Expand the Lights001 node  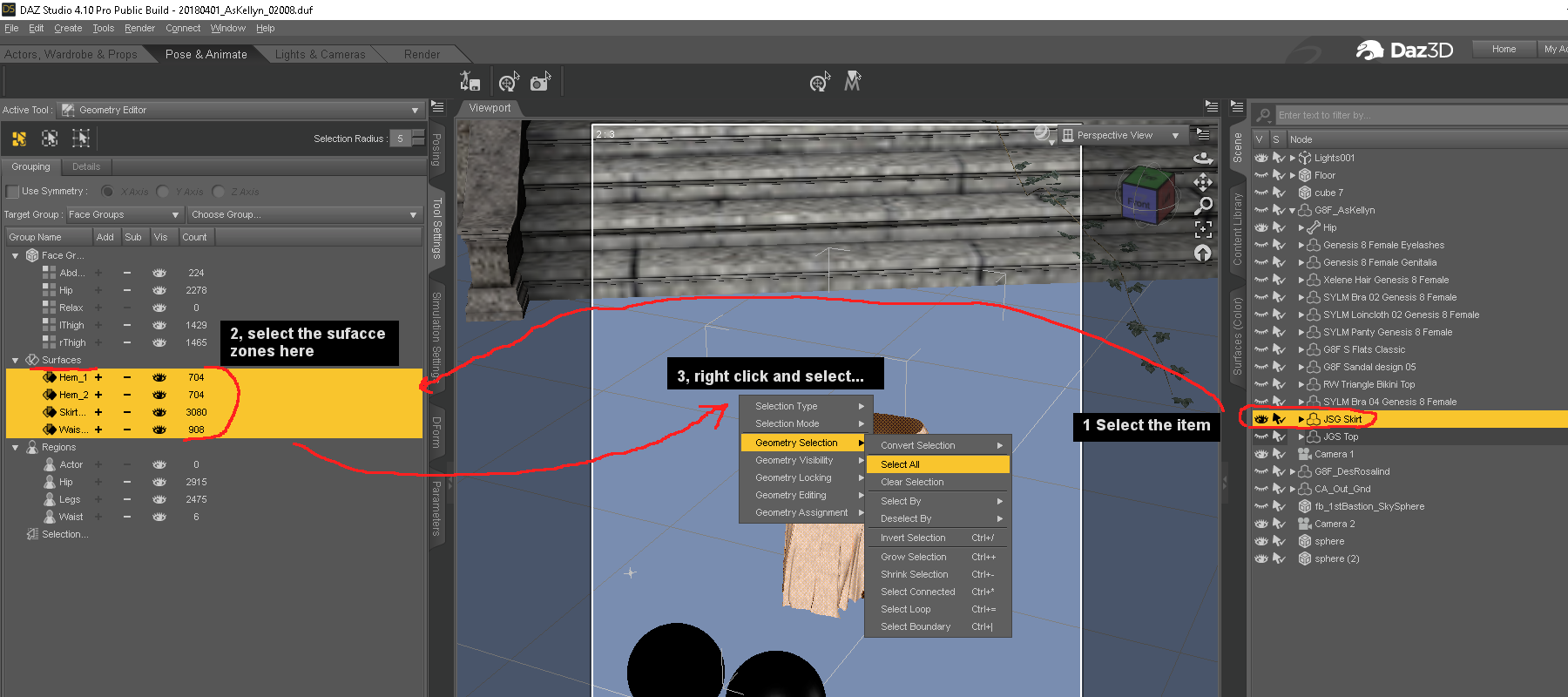[x=1293, y=158]
